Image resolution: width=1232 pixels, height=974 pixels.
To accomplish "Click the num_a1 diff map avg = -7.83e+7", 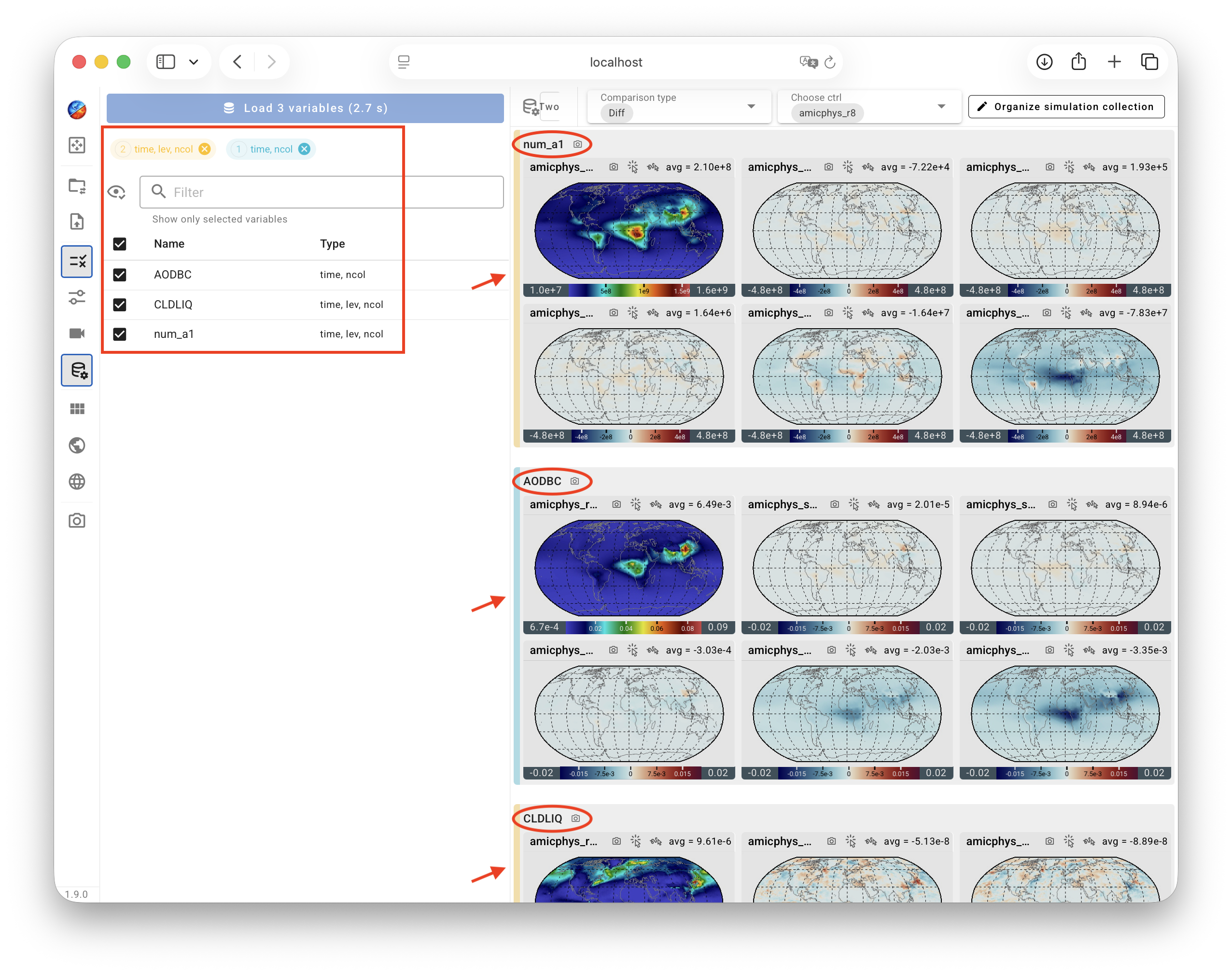I will pyautogui.click(x=1065, y=376).
